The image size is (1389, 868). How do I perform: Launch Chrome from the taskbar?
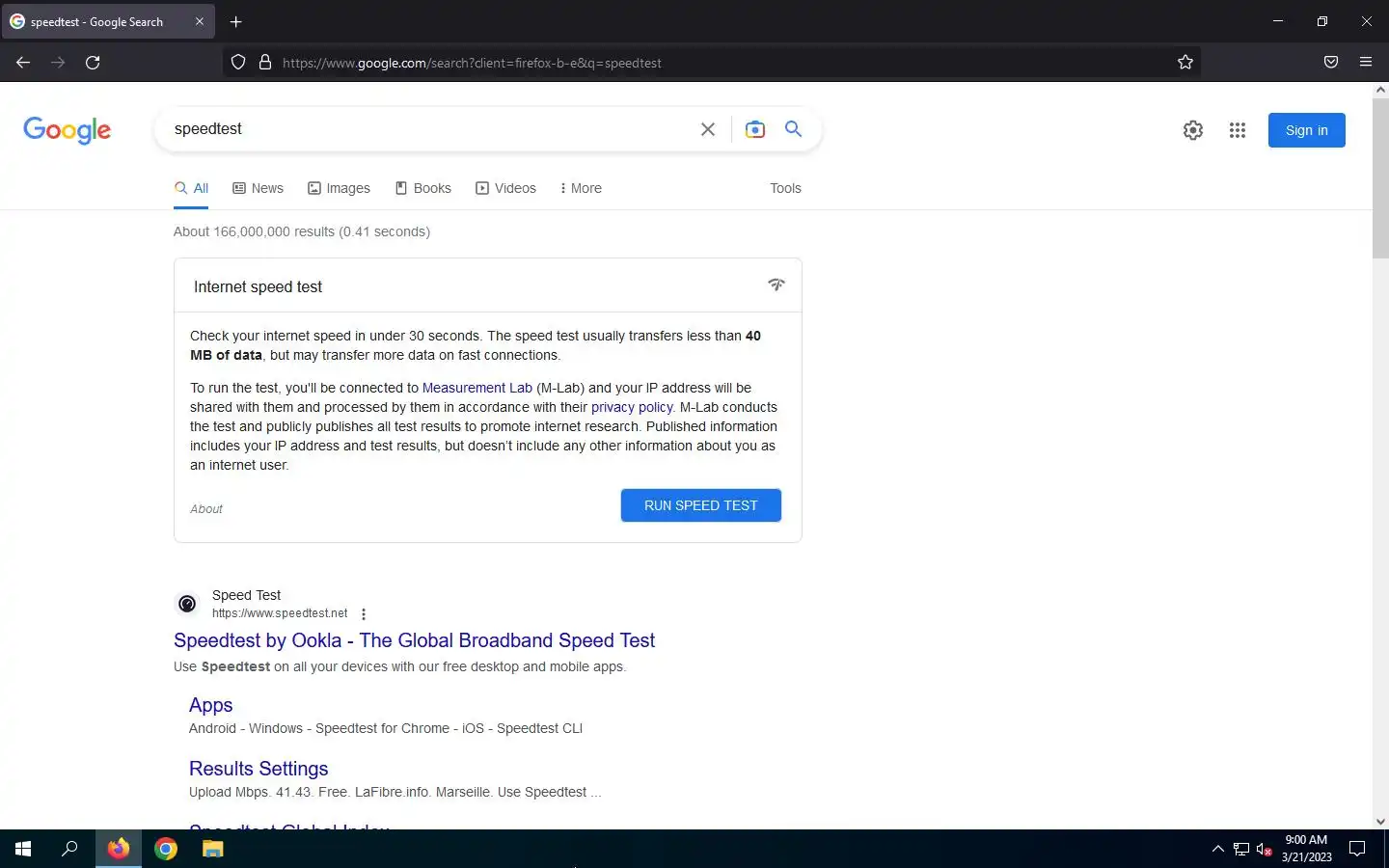[166, 849]
